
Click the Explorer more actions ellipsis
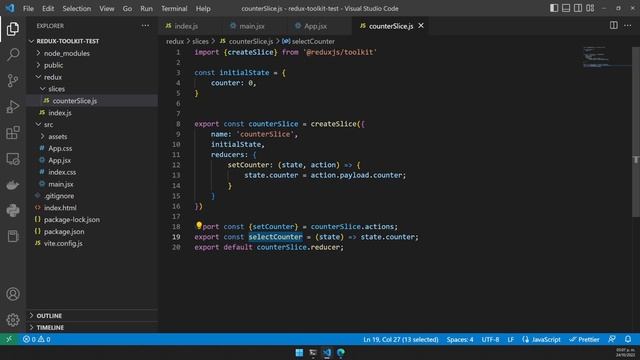(145, 26)
